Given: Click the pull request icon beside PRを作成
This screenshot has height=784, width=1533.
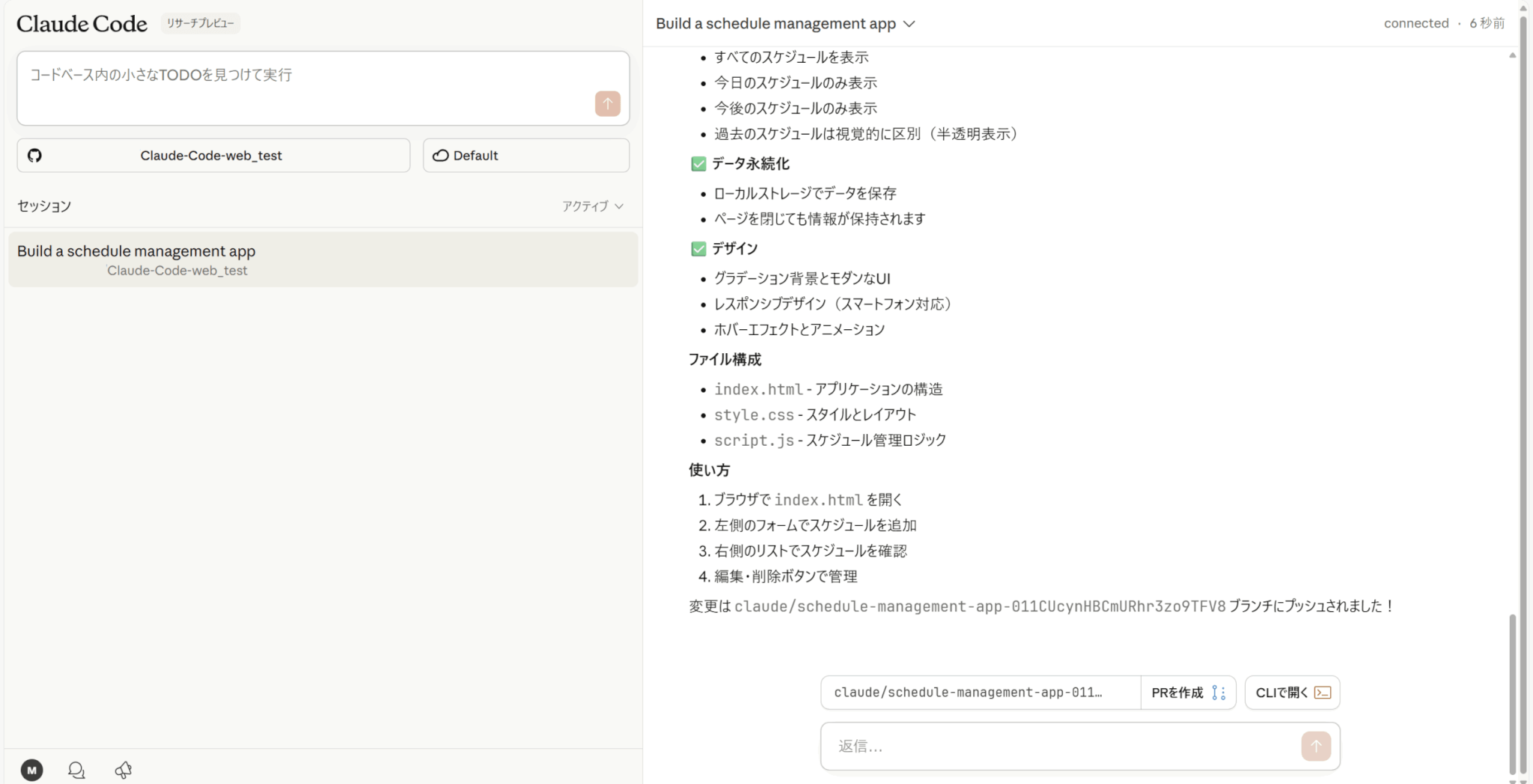Looking at the screenshot, I should click(x=1219, y=693).
